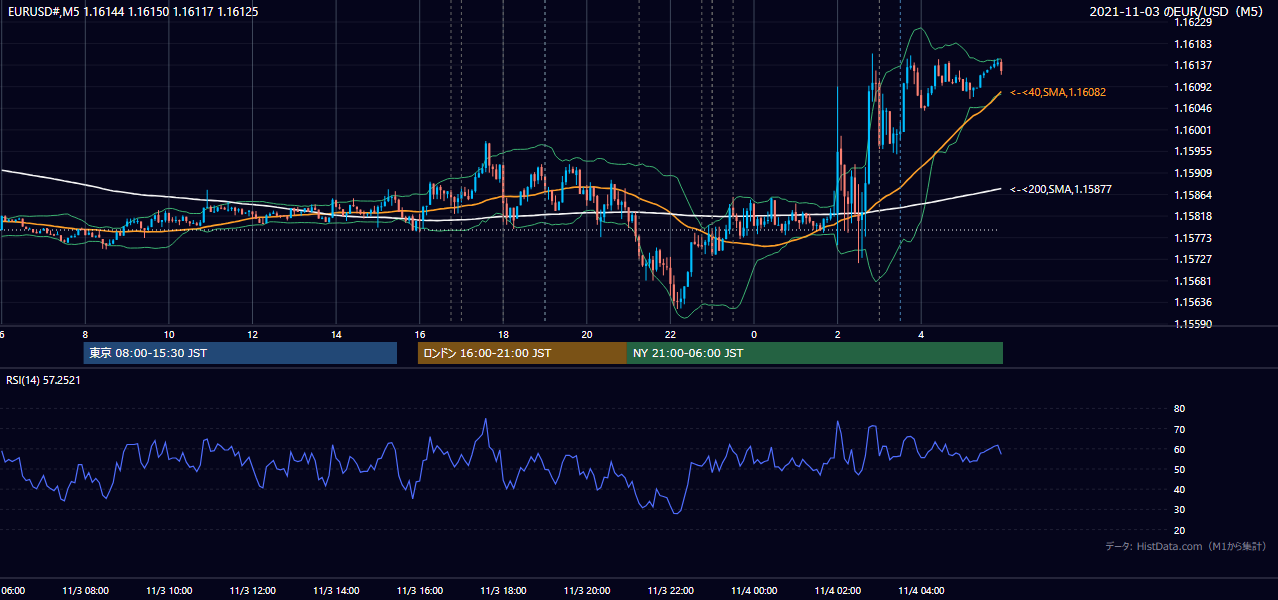Screen dimensions: 1278x600
Task: Click bottom time label 11/3 16:00
Action: click(420, 590)
